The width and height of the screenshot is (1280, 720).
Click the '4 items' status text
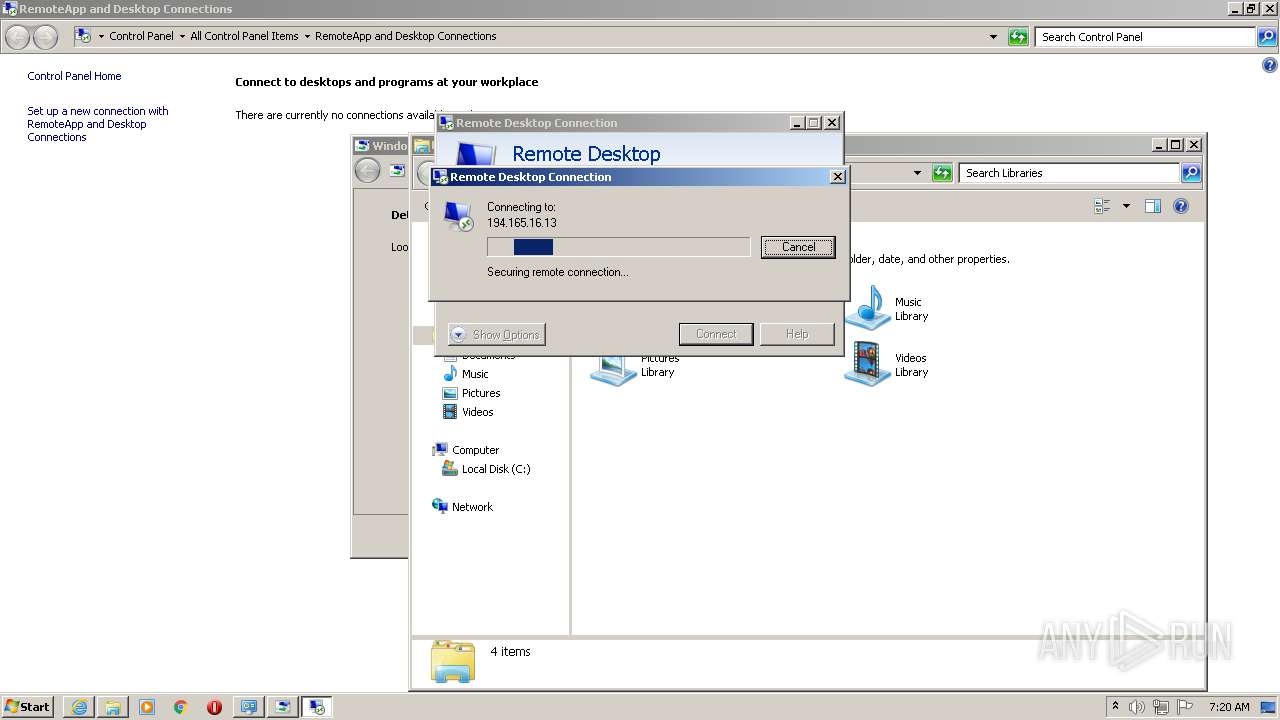(510, 651)
